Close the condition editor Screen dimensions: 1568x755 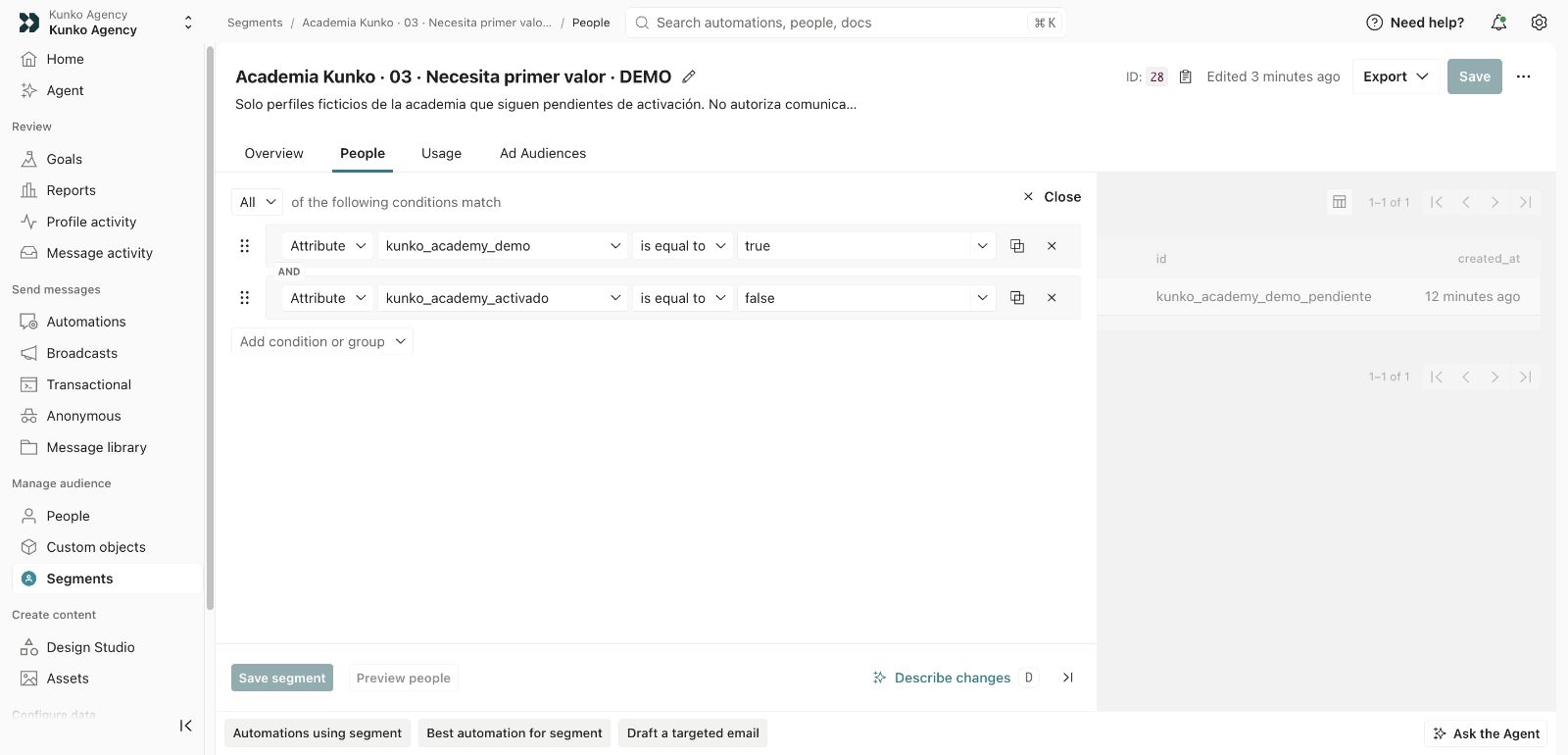click(1052, 197)
